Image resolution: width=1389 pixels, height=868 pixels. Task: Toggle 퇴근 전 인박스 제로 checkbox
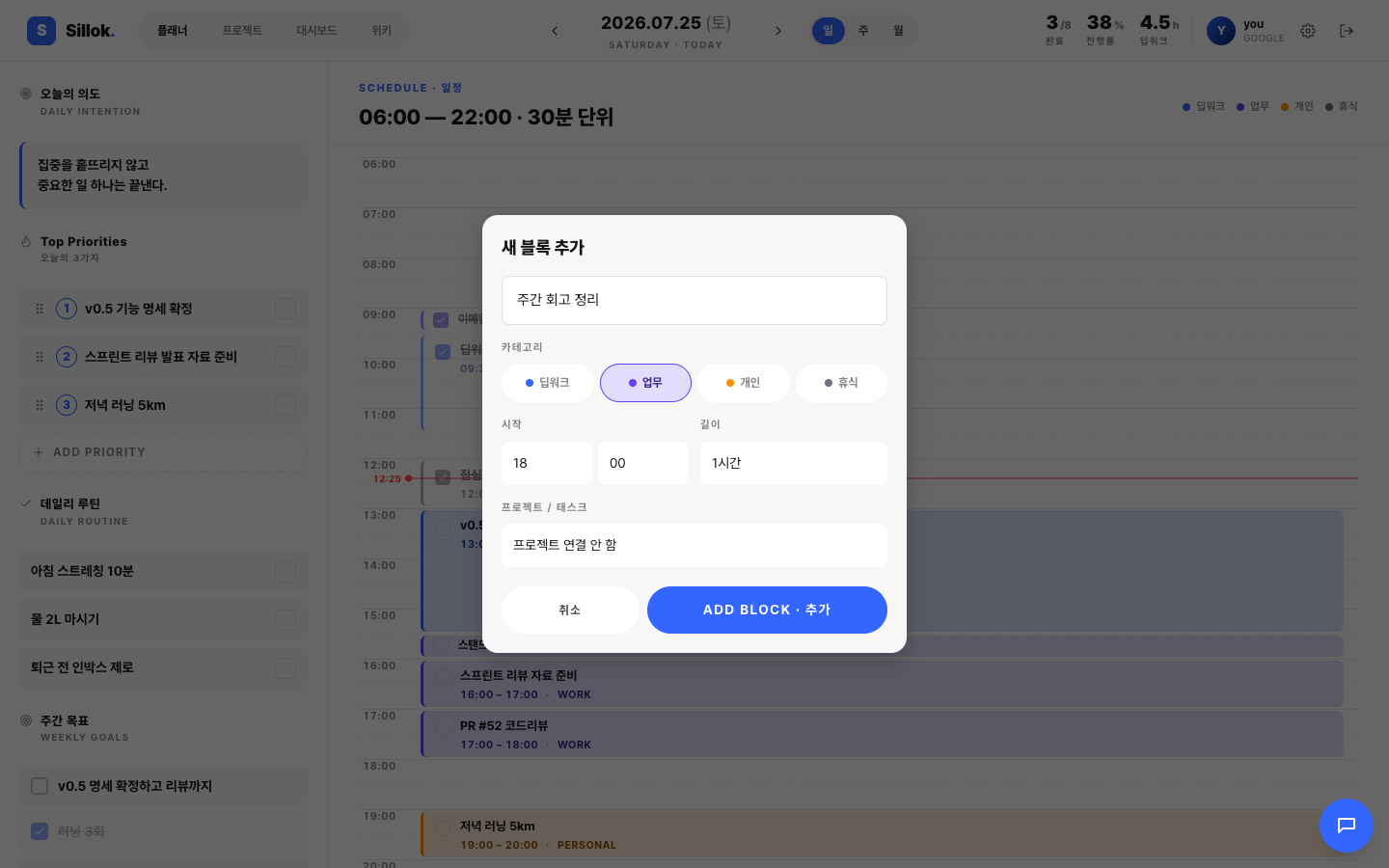[x=286, y=667]
